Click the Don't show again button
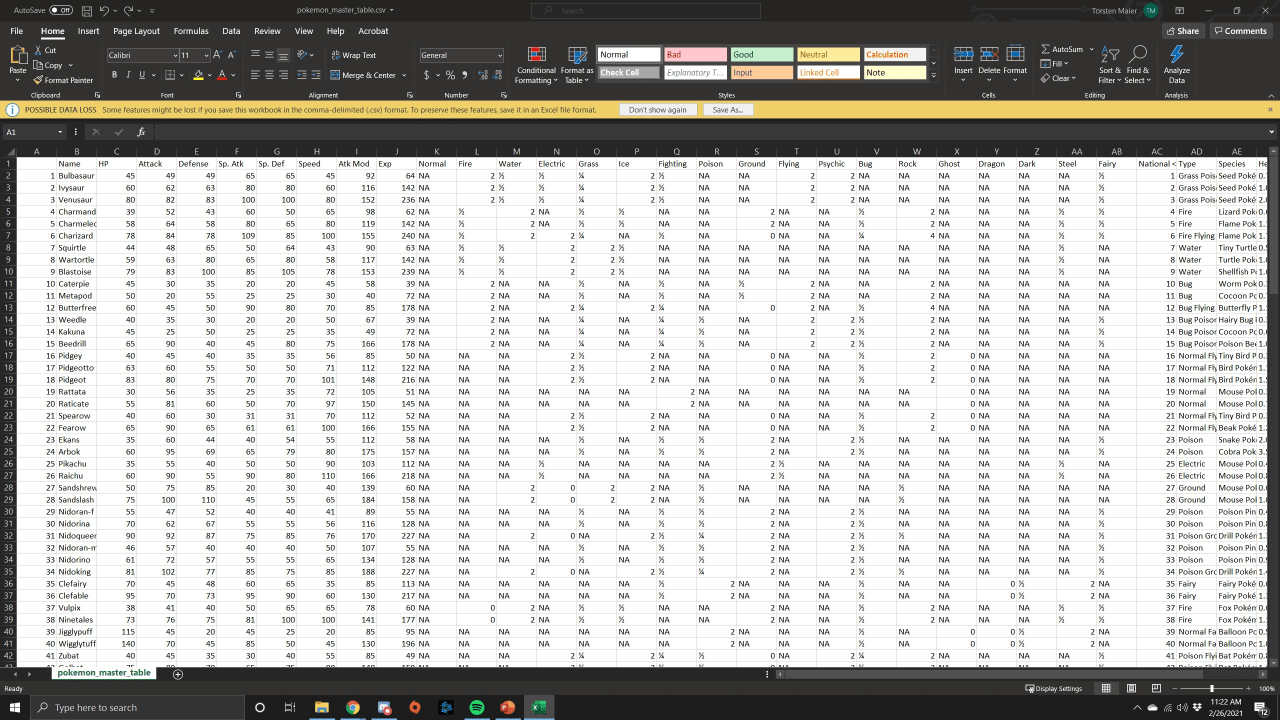 point(657,110)
